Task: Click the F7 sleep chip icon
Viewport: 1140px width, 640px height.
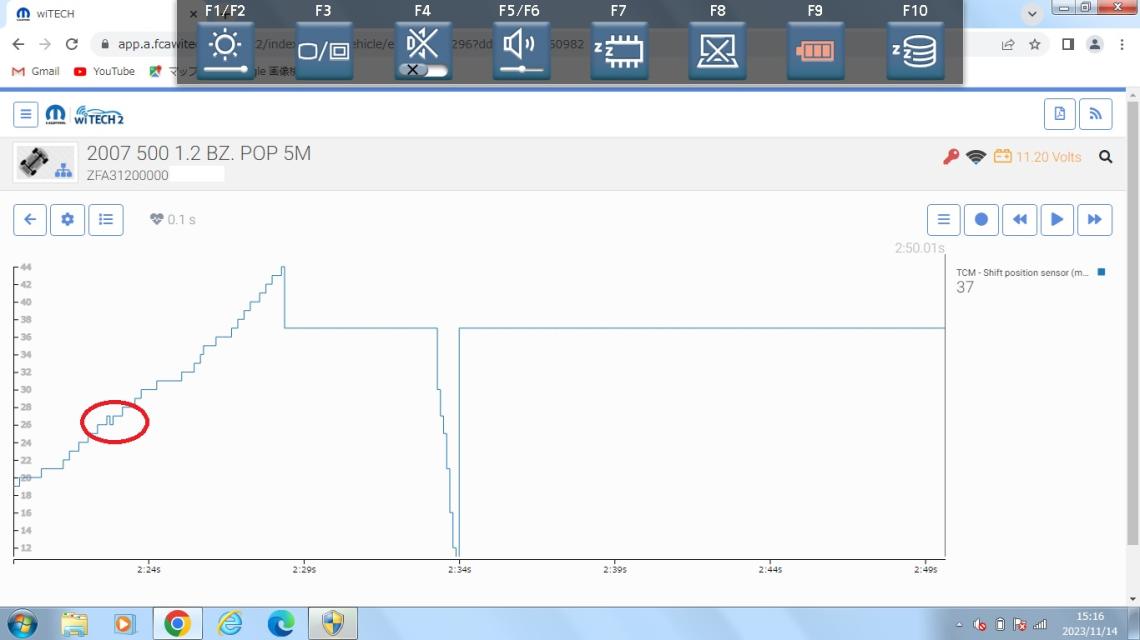Action: pos(619,50)
